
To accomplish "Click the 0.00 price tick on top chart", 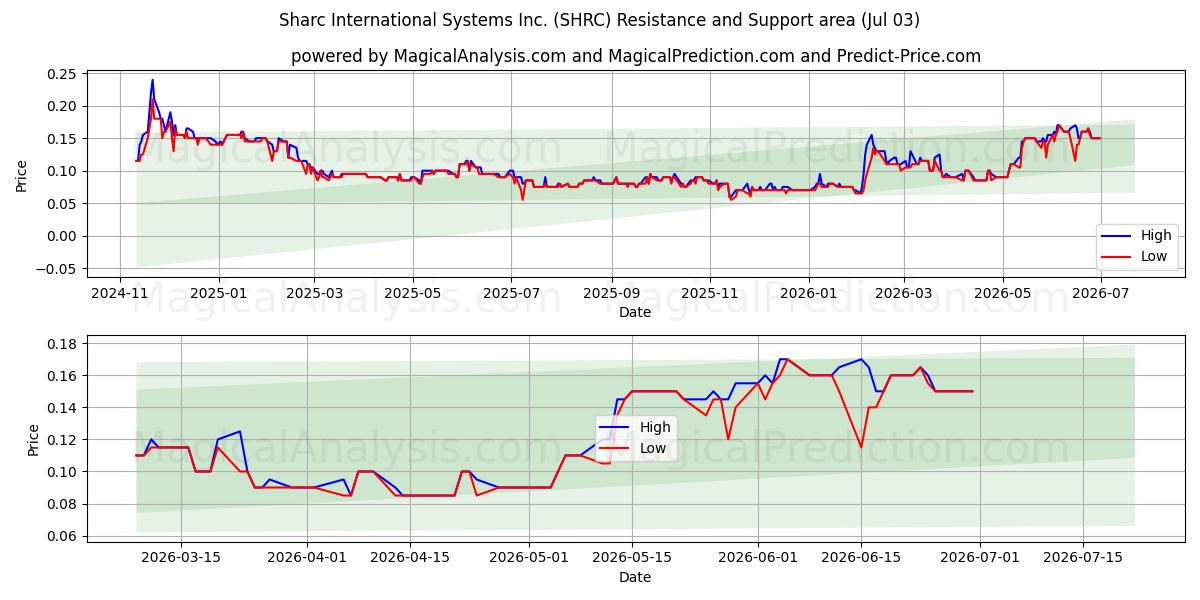I will pyautogui.click(x=62, y=236).
